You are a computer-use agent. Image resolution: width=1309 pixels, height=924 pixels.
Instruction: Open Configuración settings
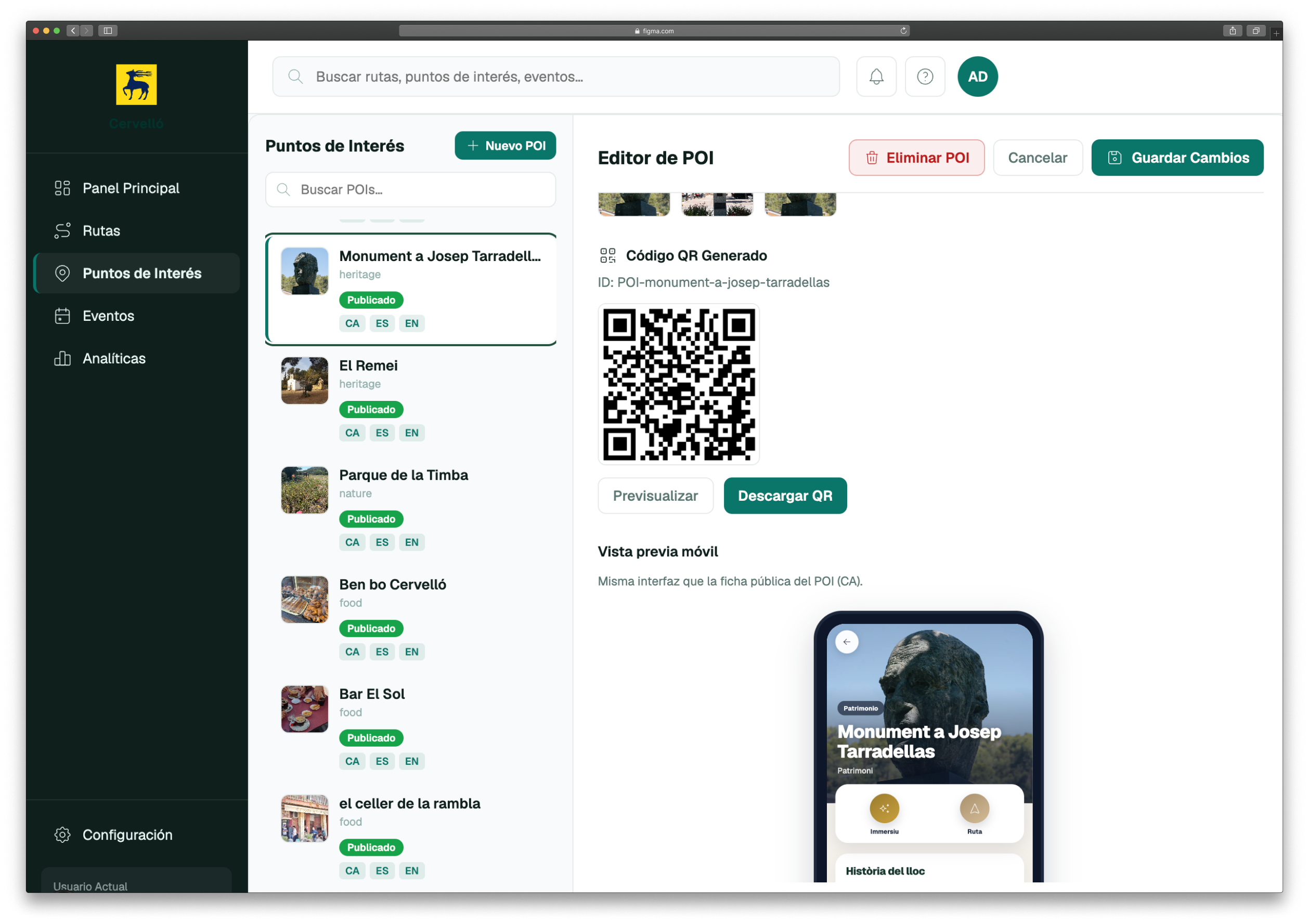(137, 835)
